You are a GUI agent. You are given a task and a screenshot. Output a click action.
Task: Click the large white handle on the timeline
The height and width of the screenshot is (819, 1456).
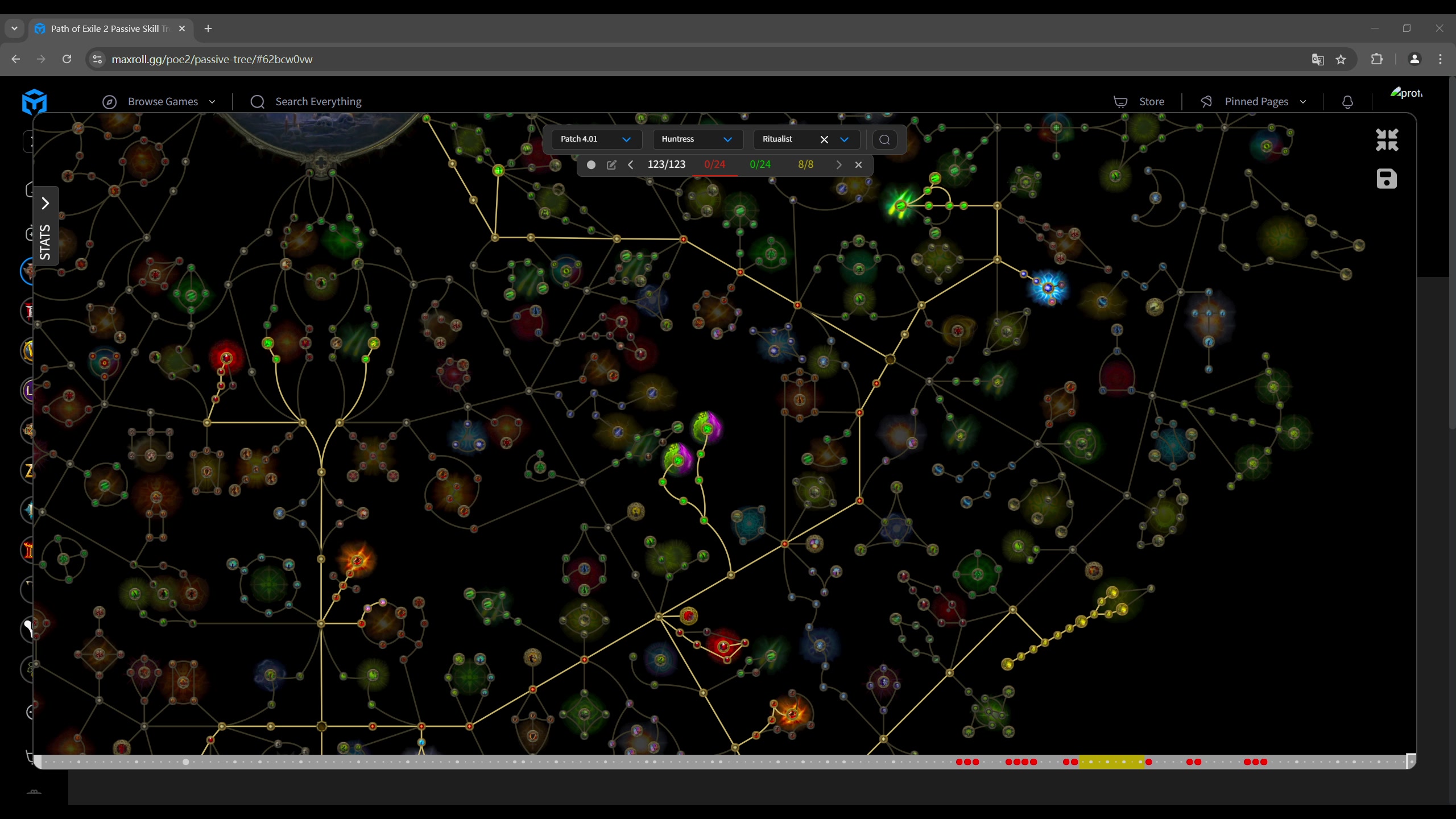[x=185, y=762]
